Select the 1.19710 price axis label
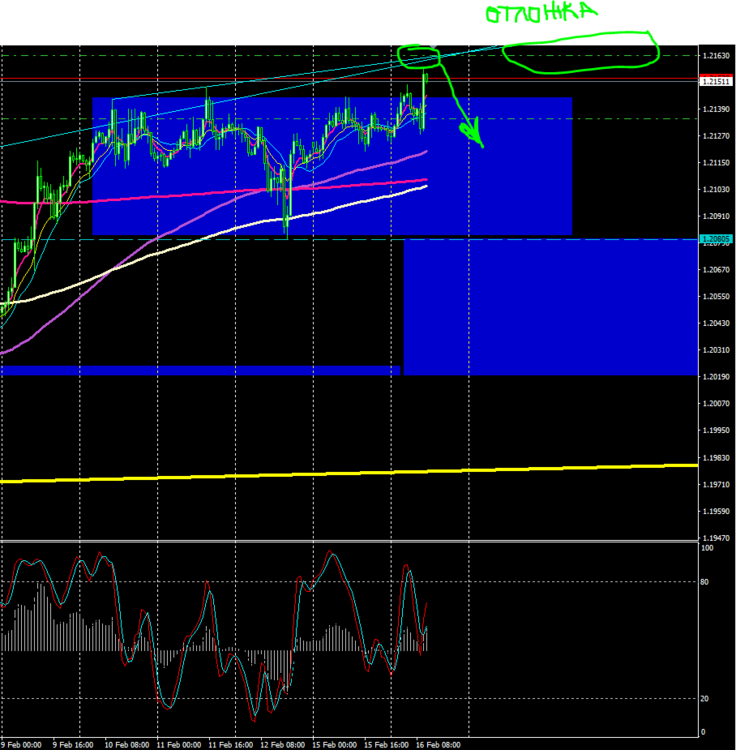736x750 pixels. pyautogui.click(x=716, y=485)
